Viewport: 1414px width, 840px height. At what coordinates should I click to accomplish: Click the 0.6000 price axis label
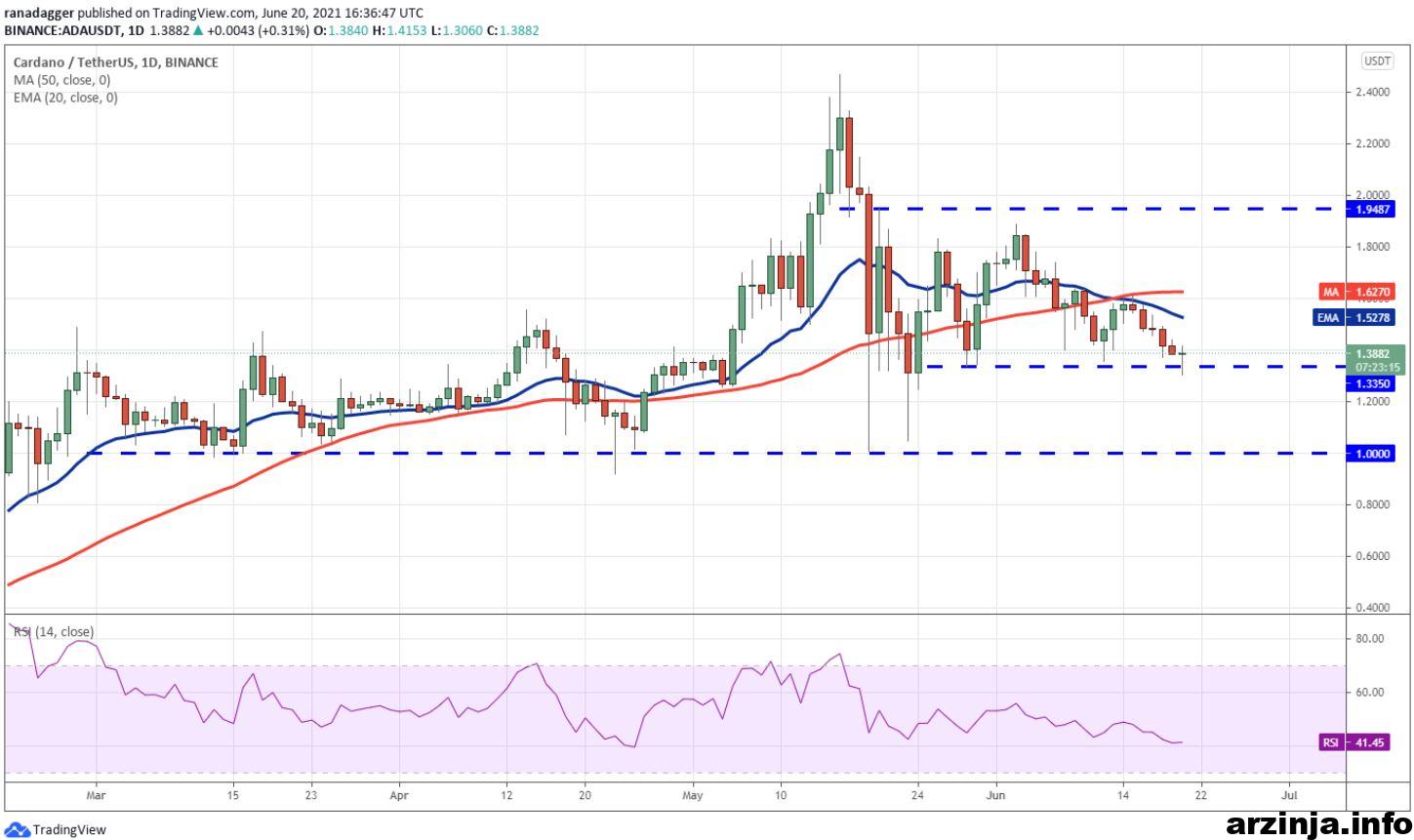tap(1372, 557)
